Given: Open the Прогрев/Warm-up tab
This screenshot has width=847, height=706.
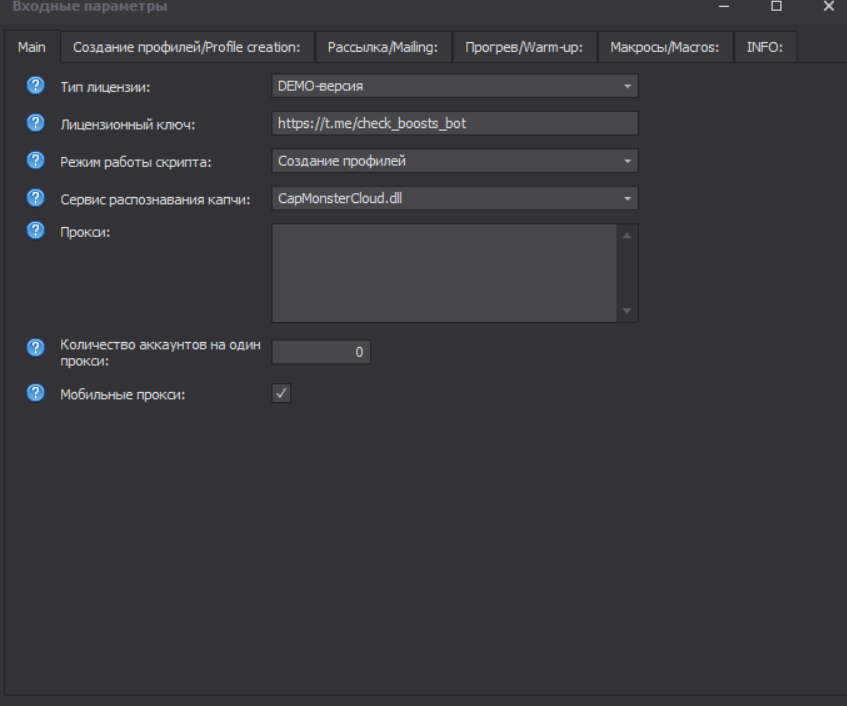Looking at the screenshot, I should 525,47.
